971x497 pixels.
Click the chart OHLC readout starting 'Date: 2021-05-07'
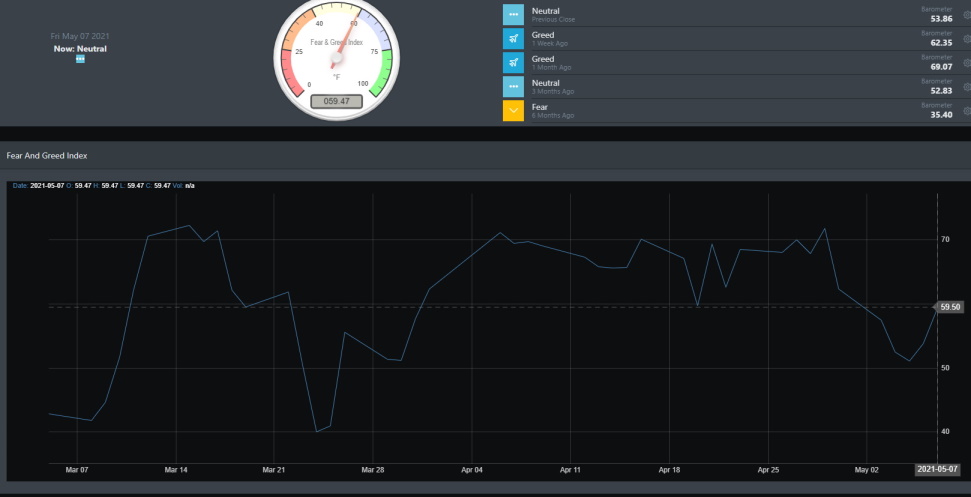[x=103, y=186]
